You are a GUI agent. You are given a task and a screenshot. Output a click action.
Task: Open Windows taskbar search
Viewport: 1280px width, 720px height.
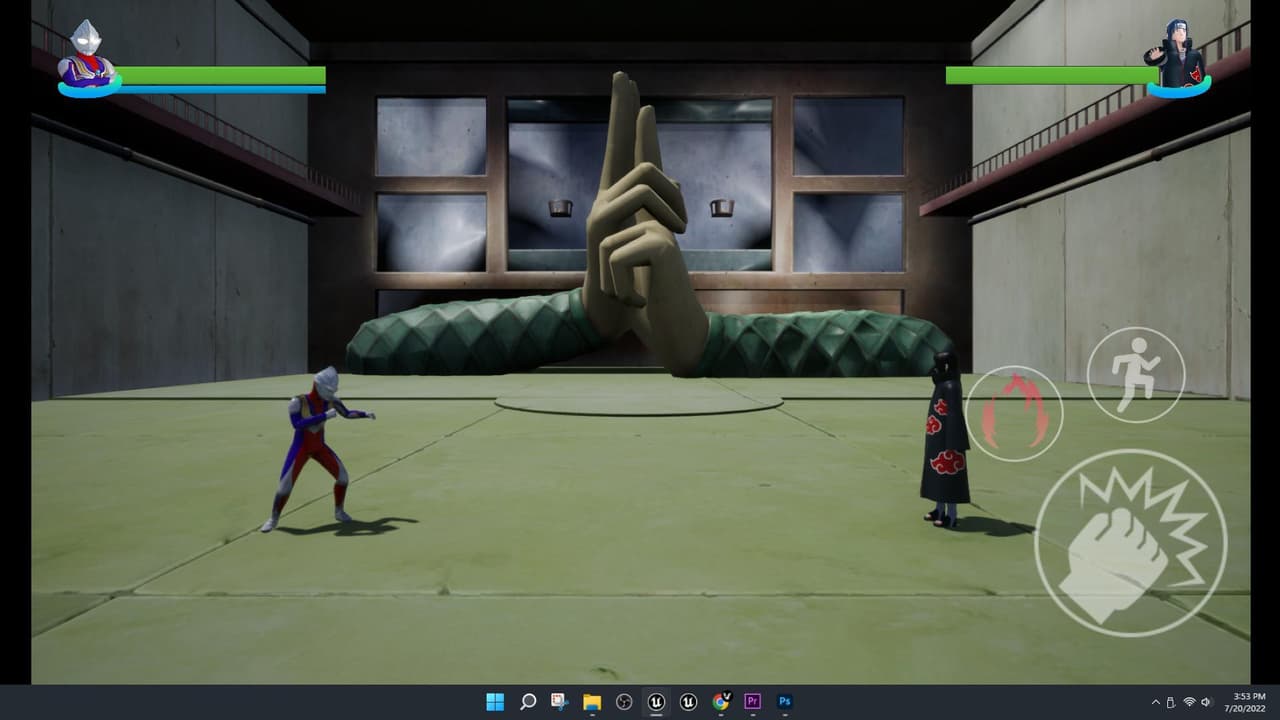(x=528, y=702)
